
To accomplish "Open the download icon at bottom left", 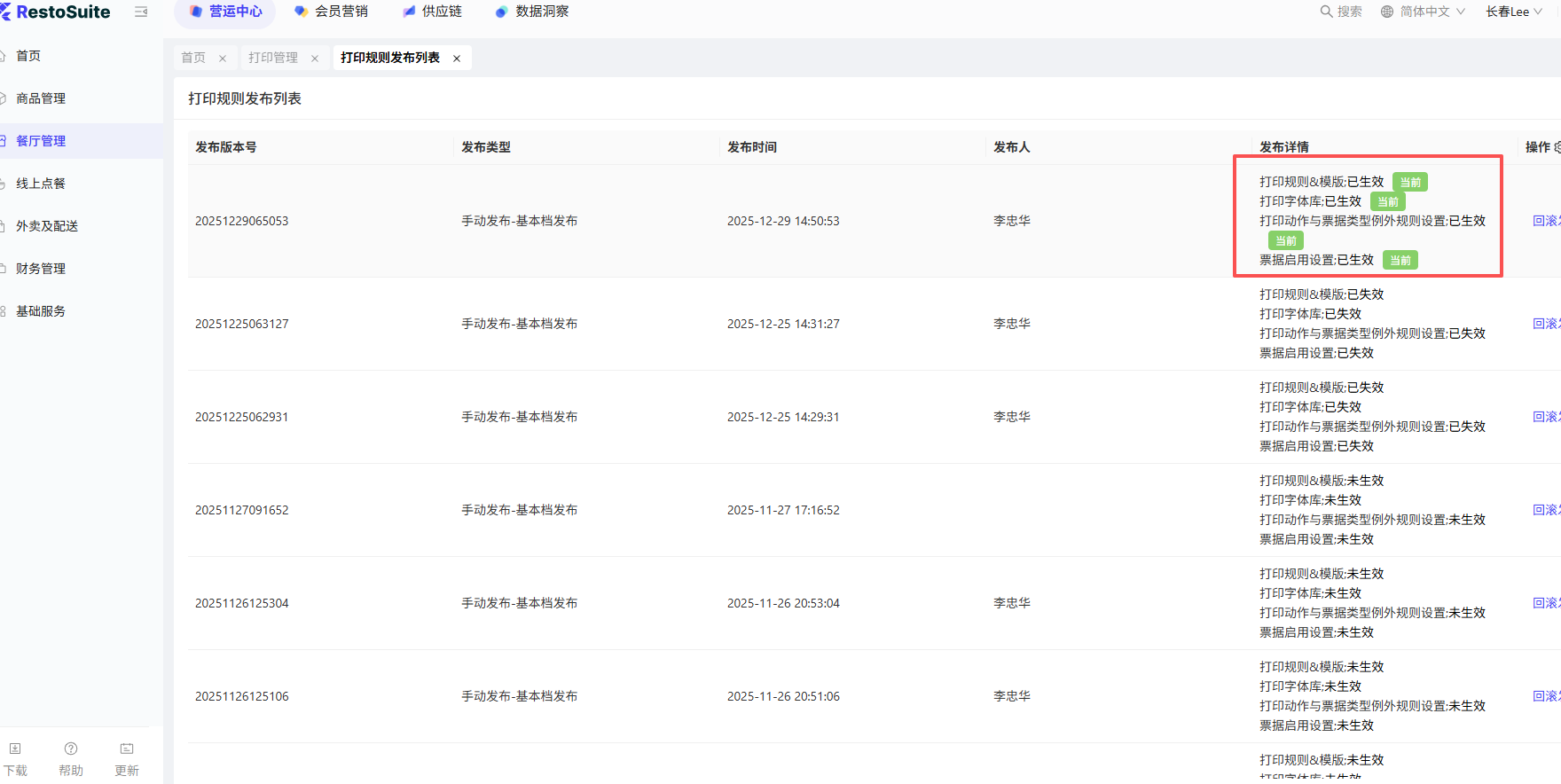I will click(15, 749).
